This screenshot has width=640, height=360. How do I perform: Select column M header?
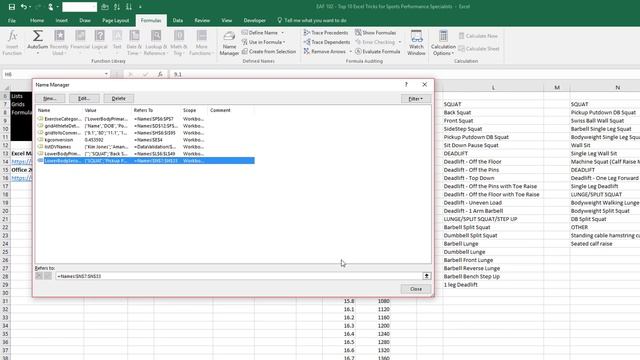557,87
